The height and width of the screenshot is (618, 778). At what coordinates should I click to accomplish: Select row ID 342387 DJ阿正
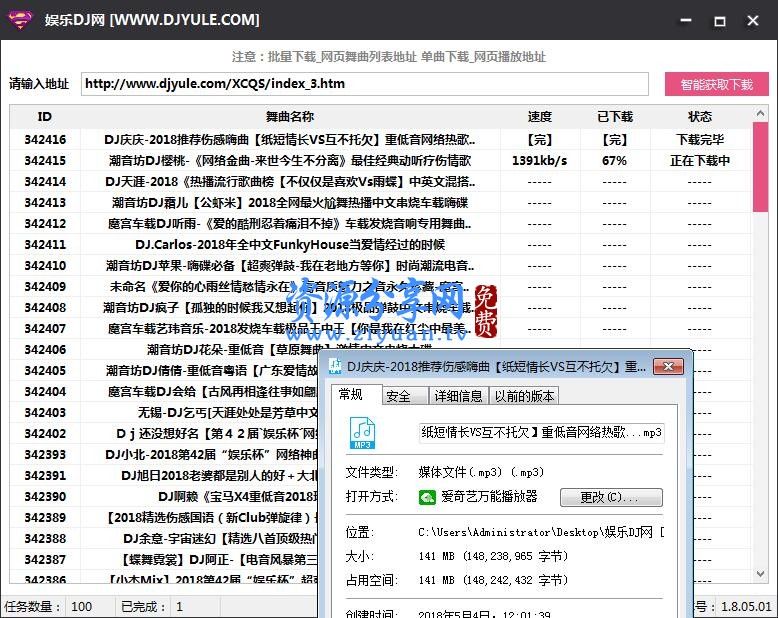click(x=164, y=559)
